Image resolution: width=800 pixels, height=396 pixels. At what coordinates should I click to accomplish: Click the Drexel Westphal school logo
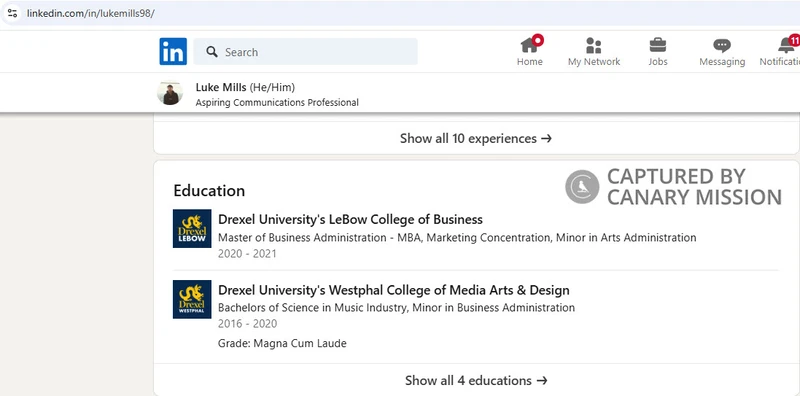(x=192, y=299)
